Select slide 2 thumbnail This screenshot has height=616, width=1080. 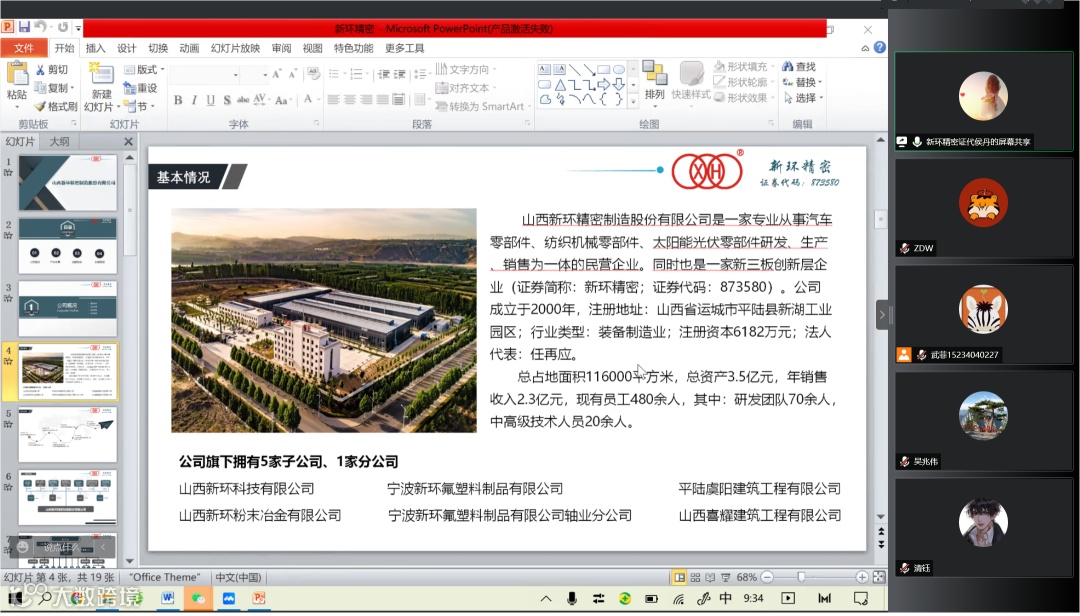[68, 245]
